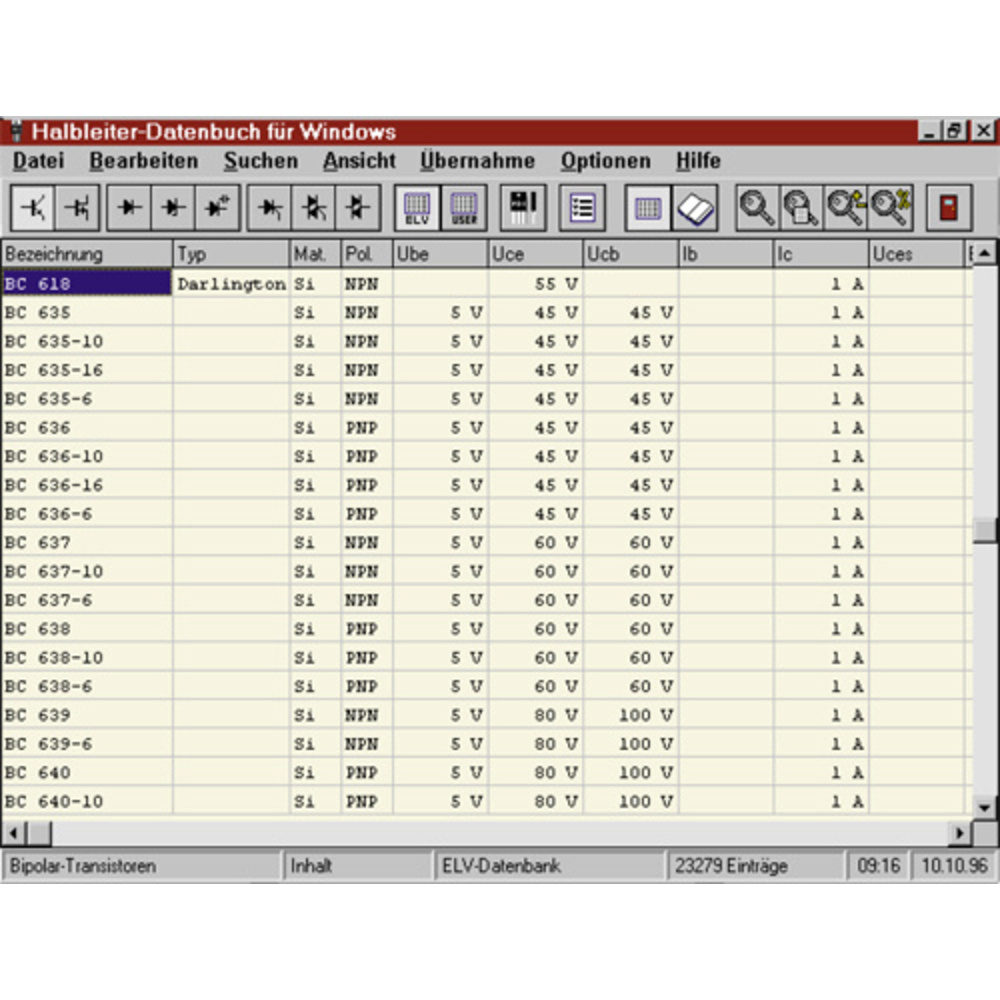Click the horizontal scrollbar left arrow
Viewport: 1000px width, 1000px height.
(13, 833)
